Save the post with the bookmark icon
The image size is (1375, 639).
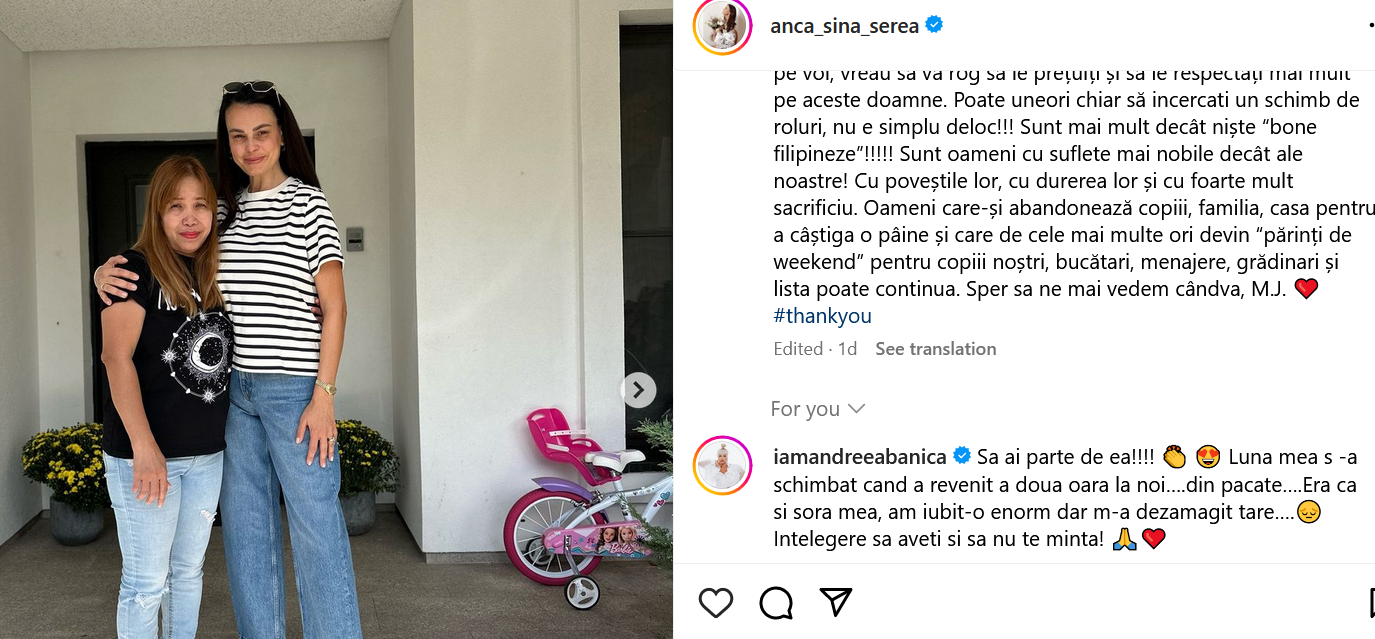[1370, 602]
